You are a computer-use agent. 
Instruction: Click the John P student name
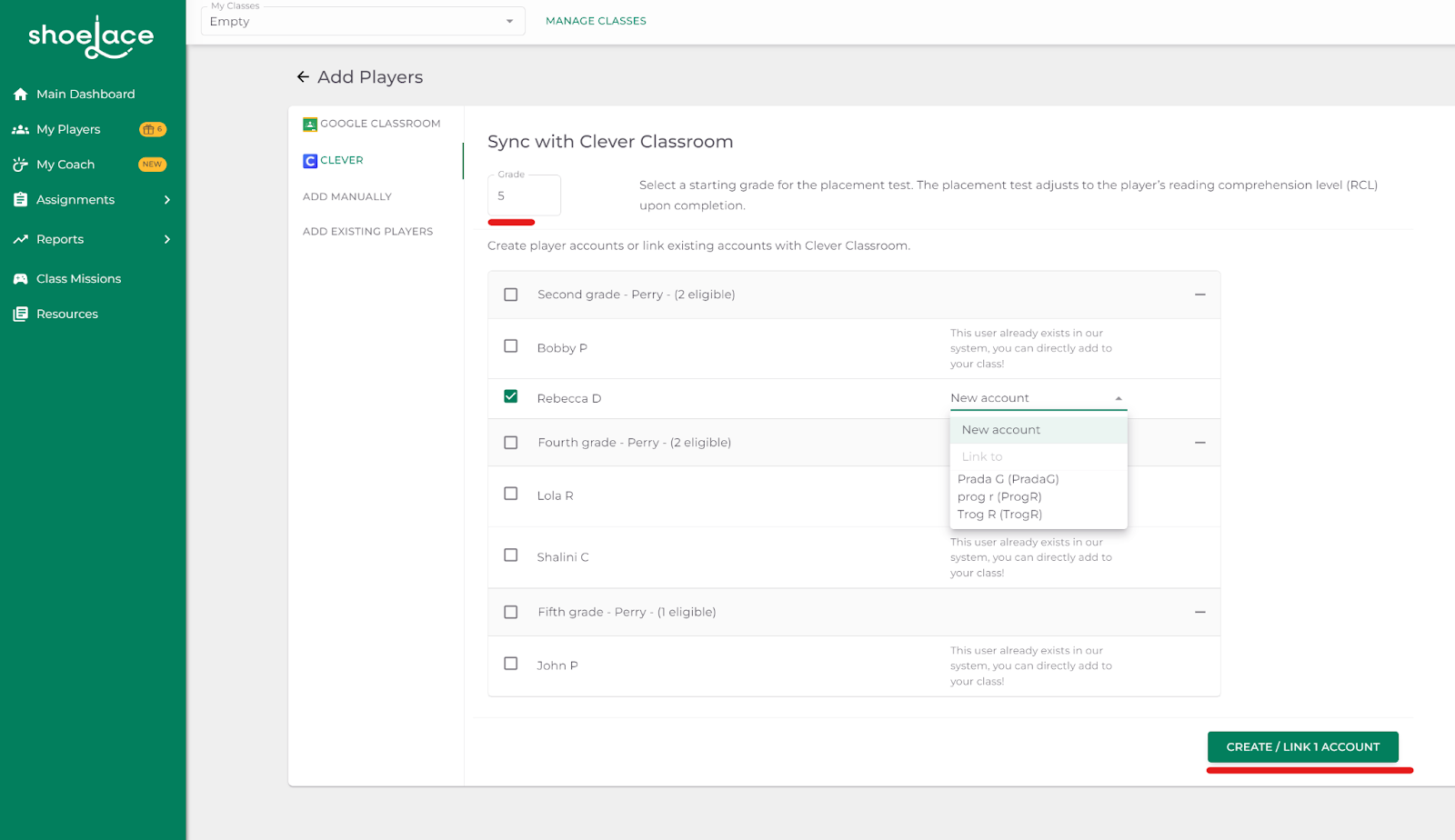557,665
